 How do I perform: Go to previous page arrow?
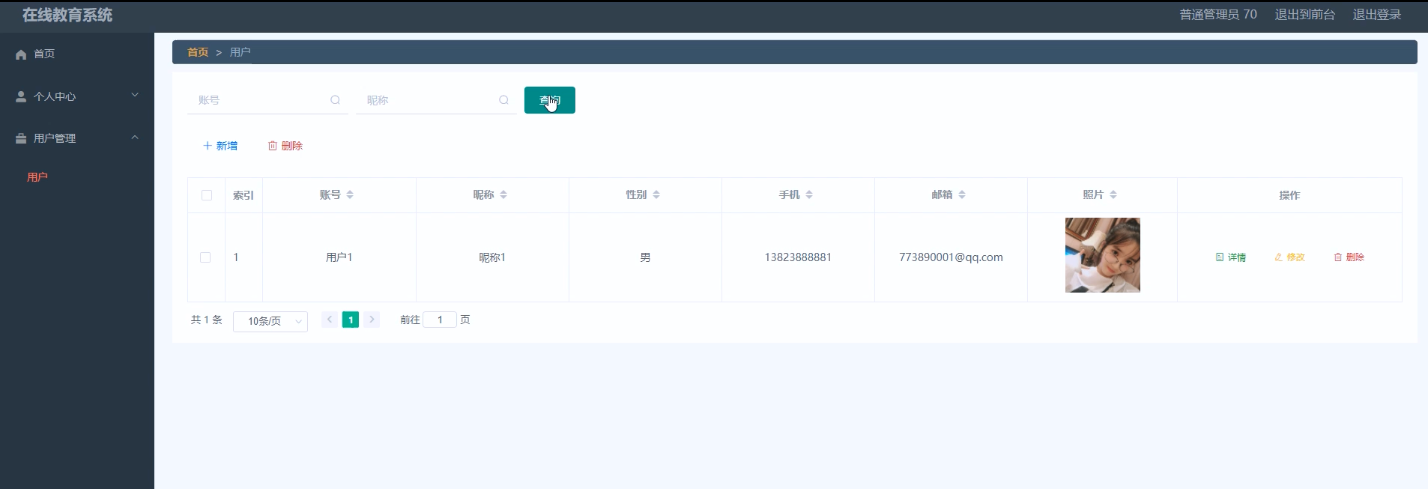tap(330, 320)
